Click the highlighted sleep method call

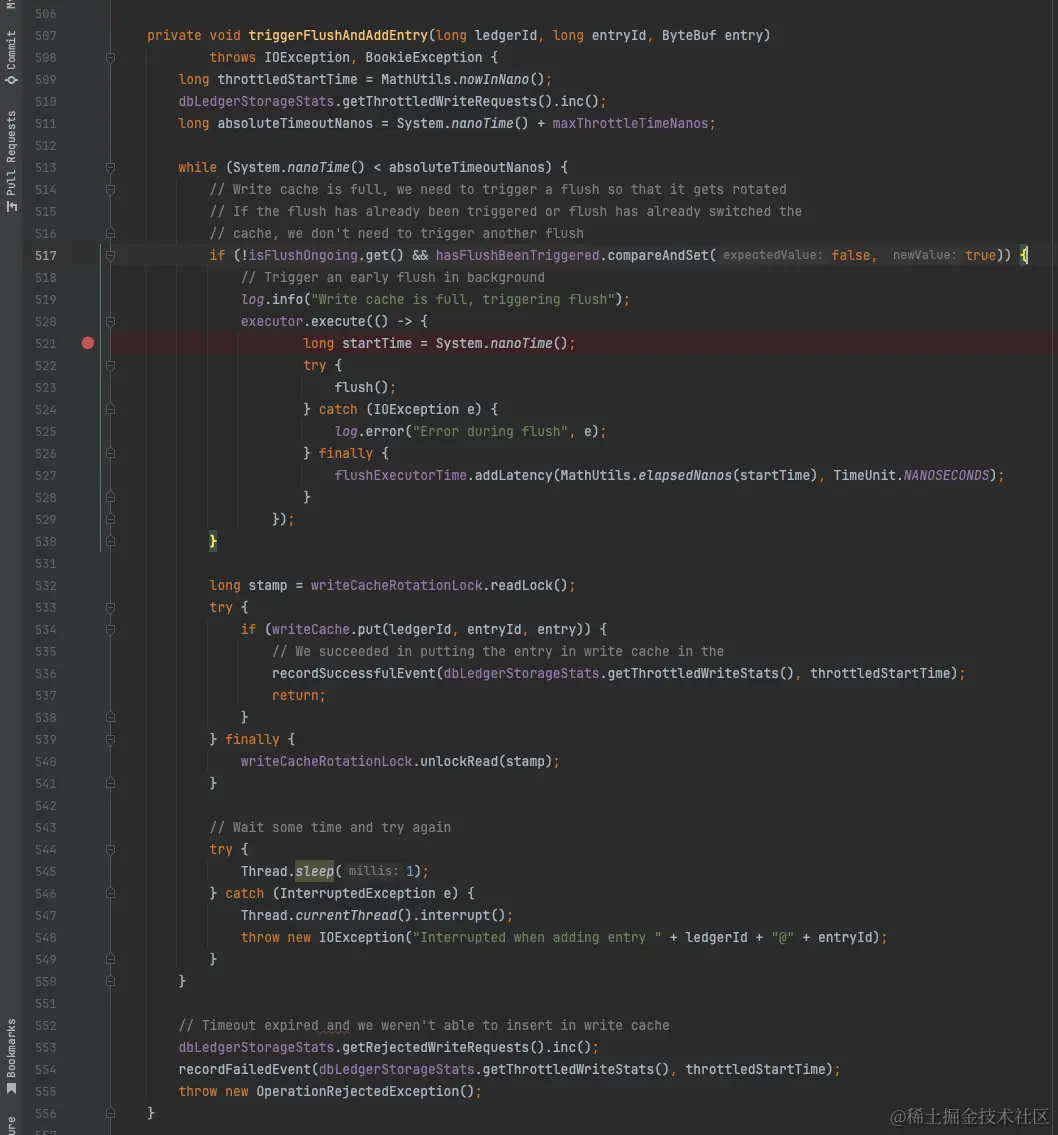[x=315, y=872]
